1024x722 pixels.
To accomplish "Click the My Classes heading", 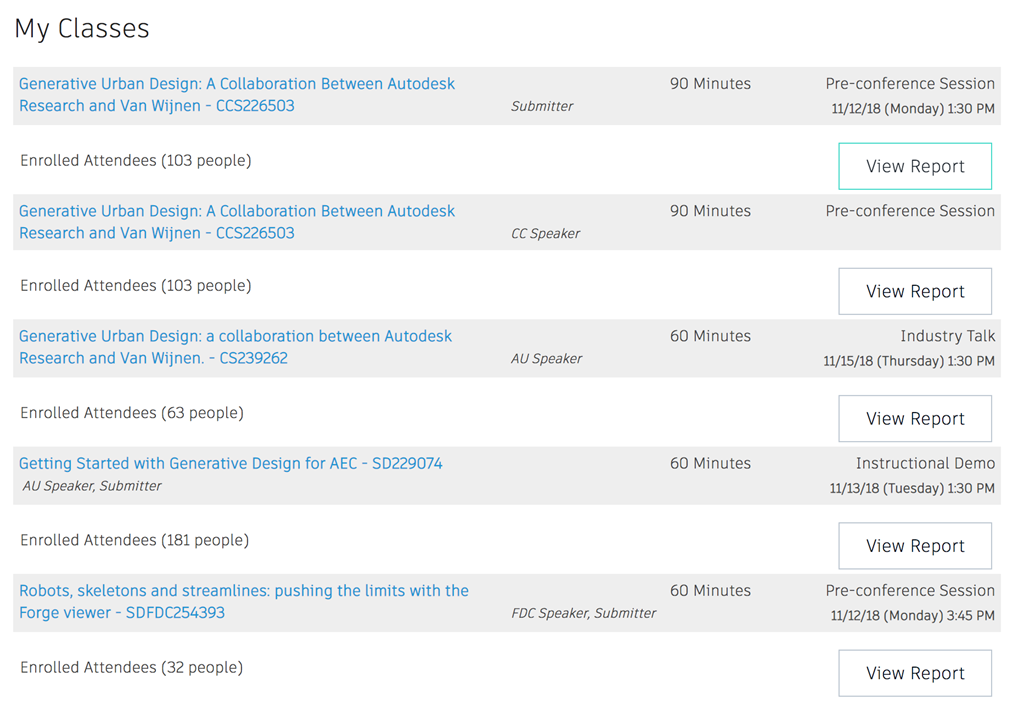I will coord(82,28).
